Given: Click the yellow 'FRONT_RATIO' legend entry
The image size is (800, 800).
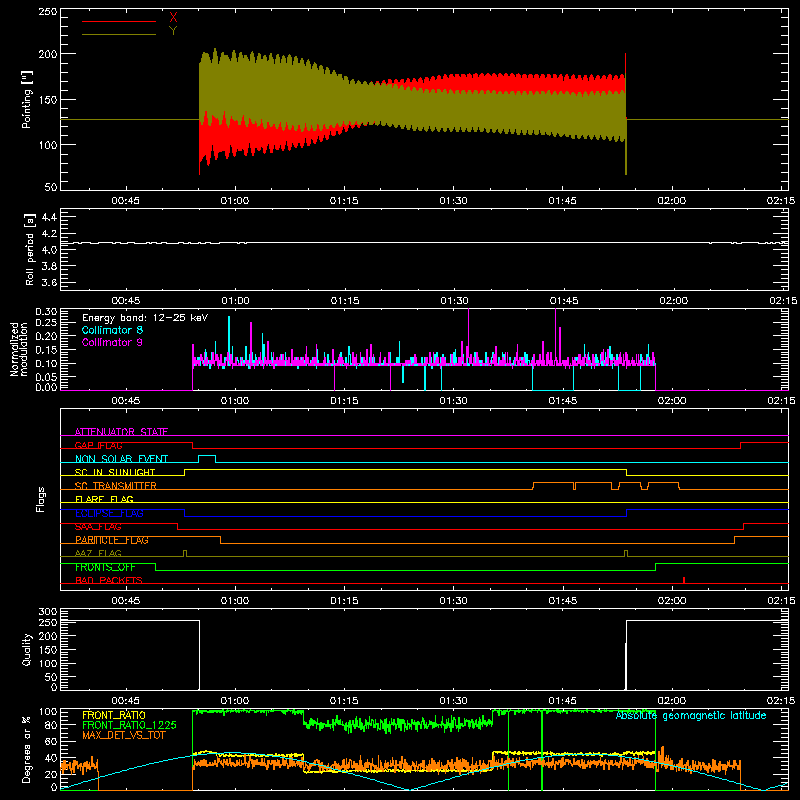Looking at the screenshot, I should (x=114, y=715).
